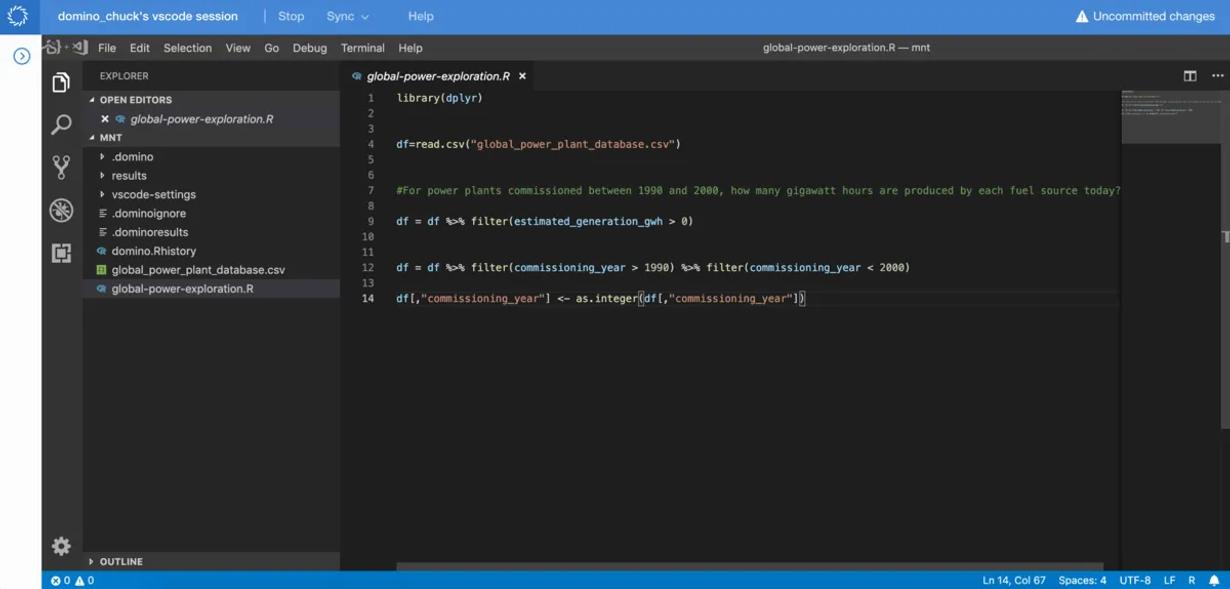Open the Extensions view
1230x589 pixels.
[x=61, y=253]
